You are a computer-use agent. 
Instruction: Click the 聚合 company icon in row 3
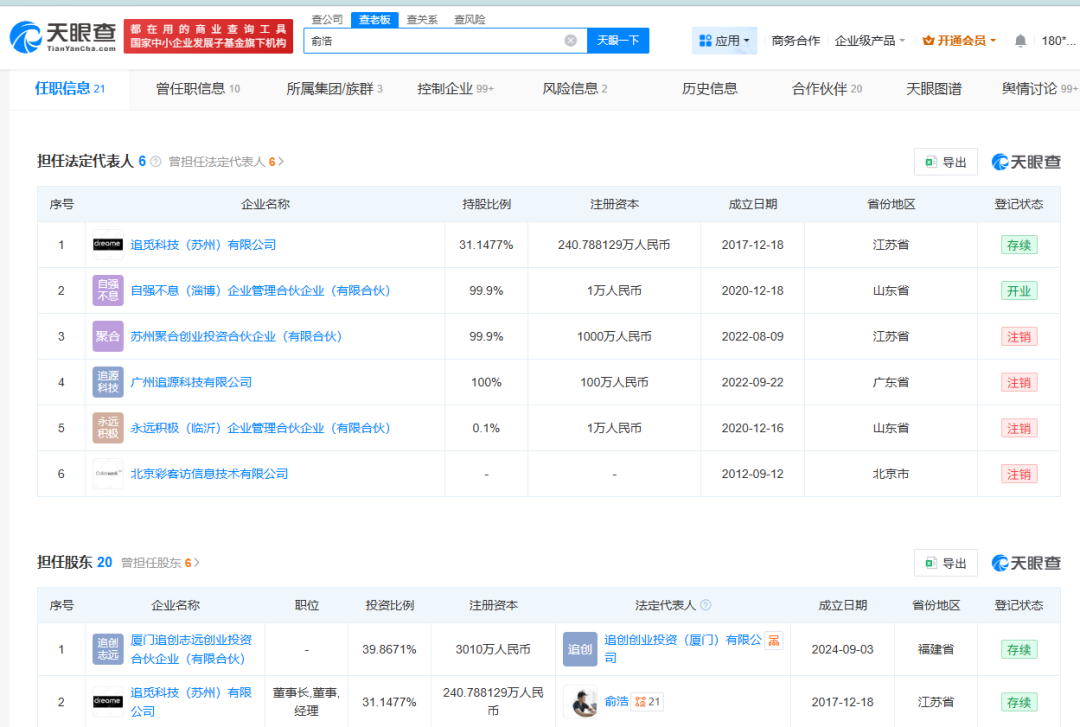108,336
